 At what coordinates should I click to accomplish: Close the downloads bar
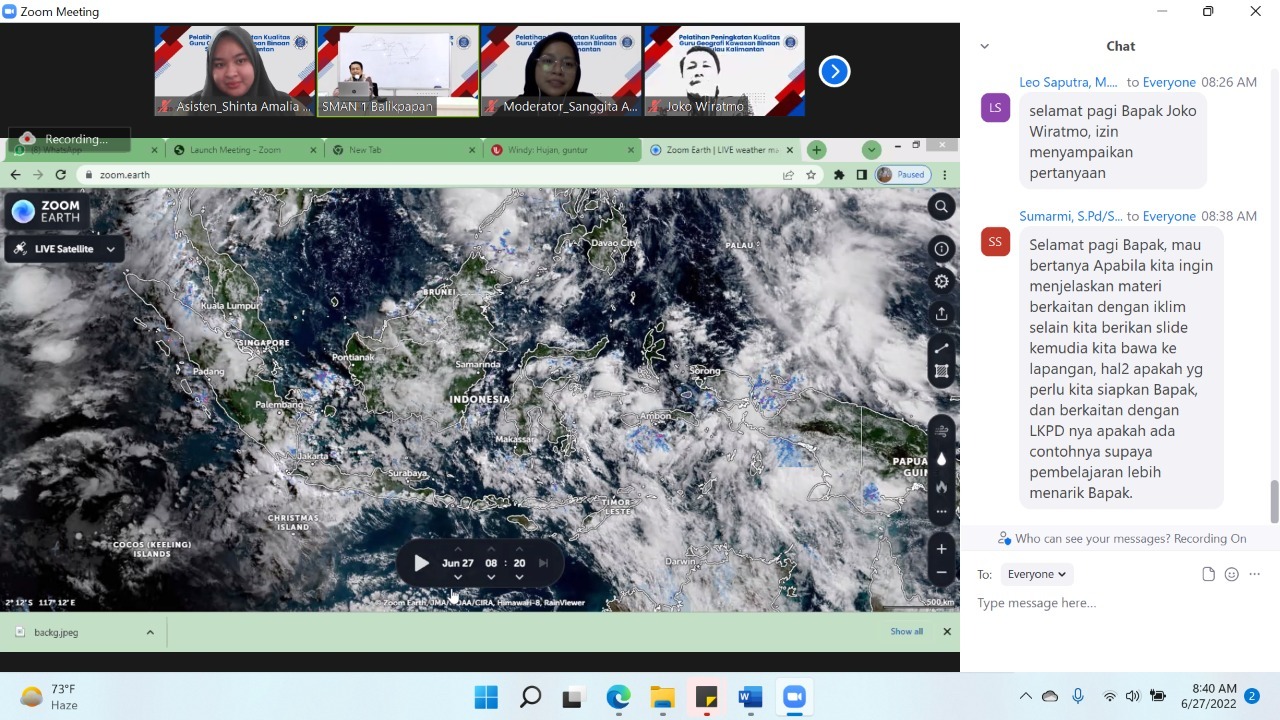pyautogui.click(x=946, y=632)
